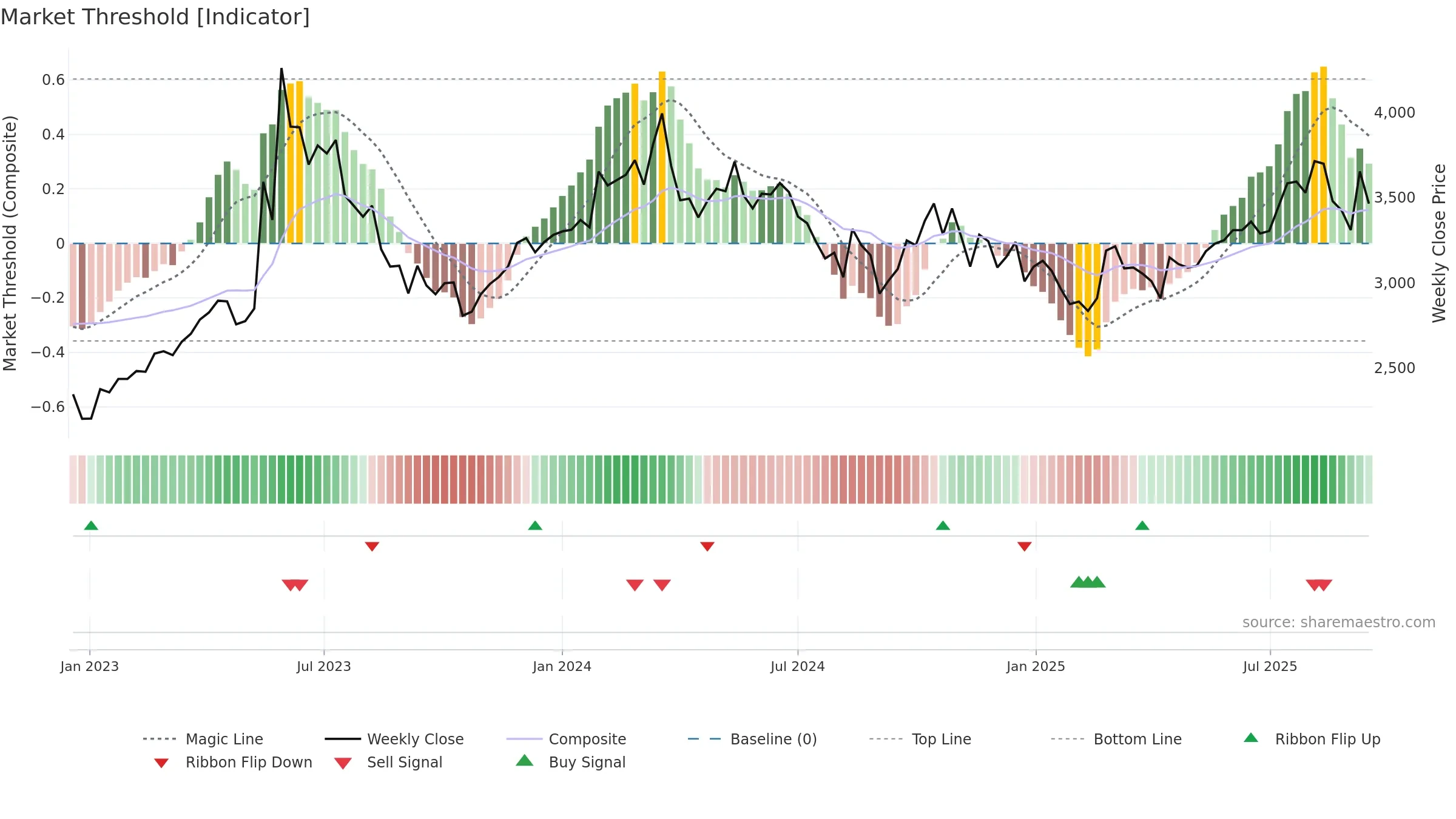Toggle the Baseline (0) legend entry
The image size is (1456, 819).
(752, 739)
